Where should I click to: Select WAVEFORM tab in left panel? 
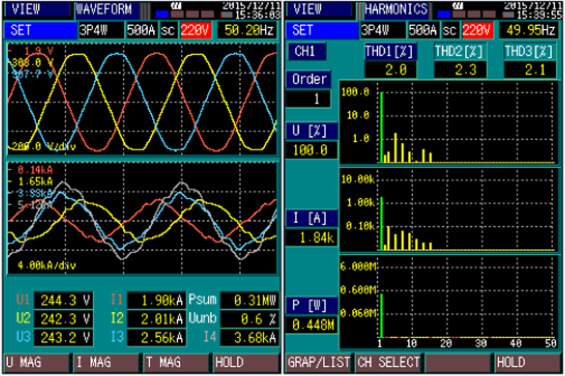point(107,10)
